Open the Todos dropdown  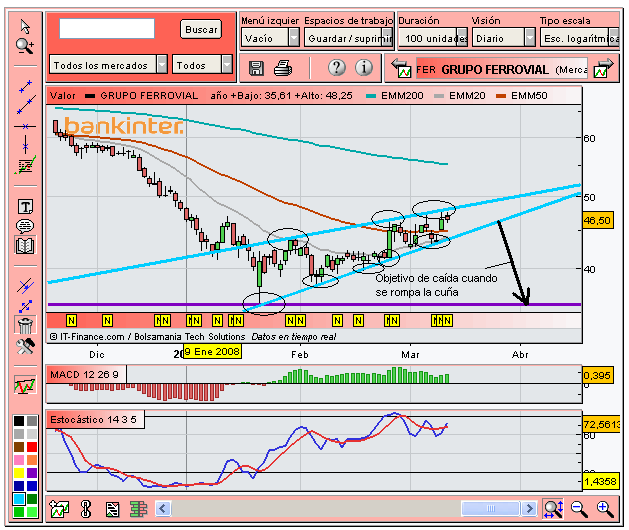pos(202,65)
